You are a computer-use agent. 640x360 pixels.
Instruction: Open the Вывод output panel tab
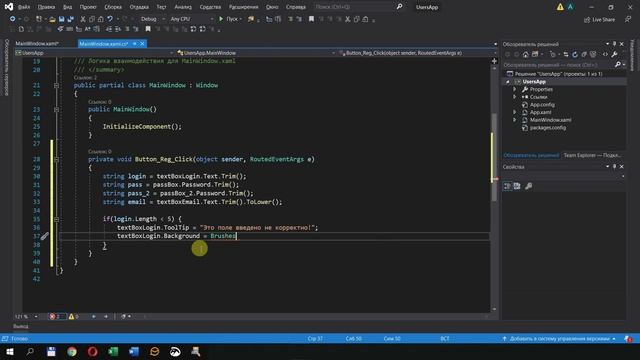click(x=20, y=327)
